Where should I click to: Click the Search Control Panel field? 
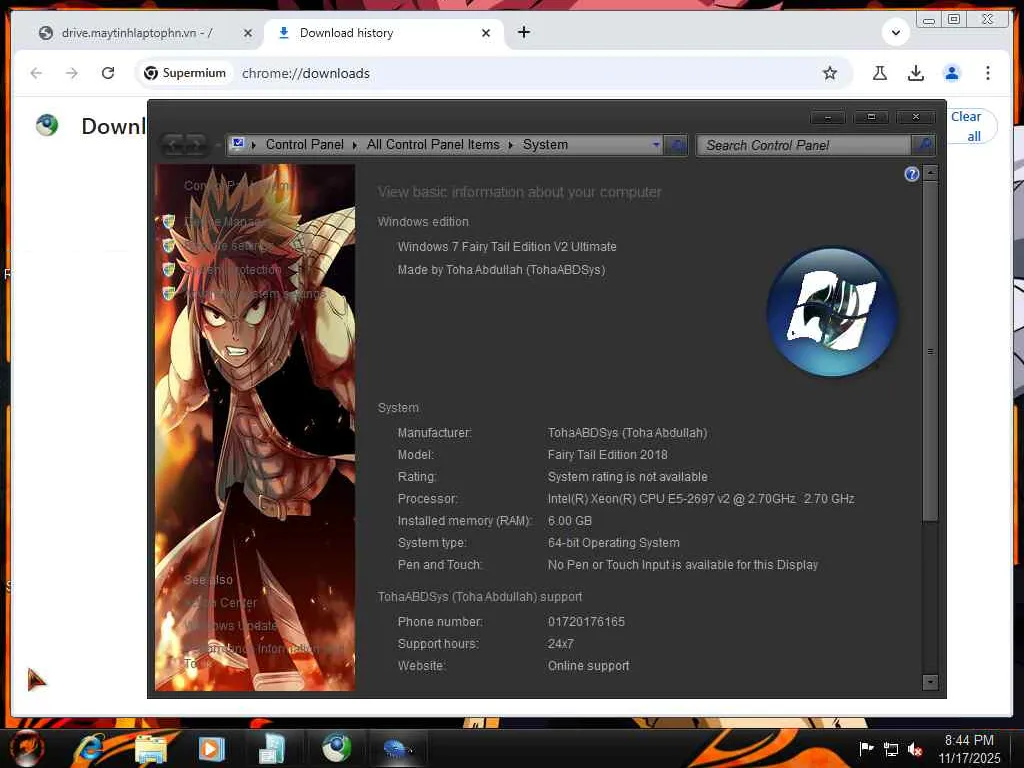coord(804,145)
